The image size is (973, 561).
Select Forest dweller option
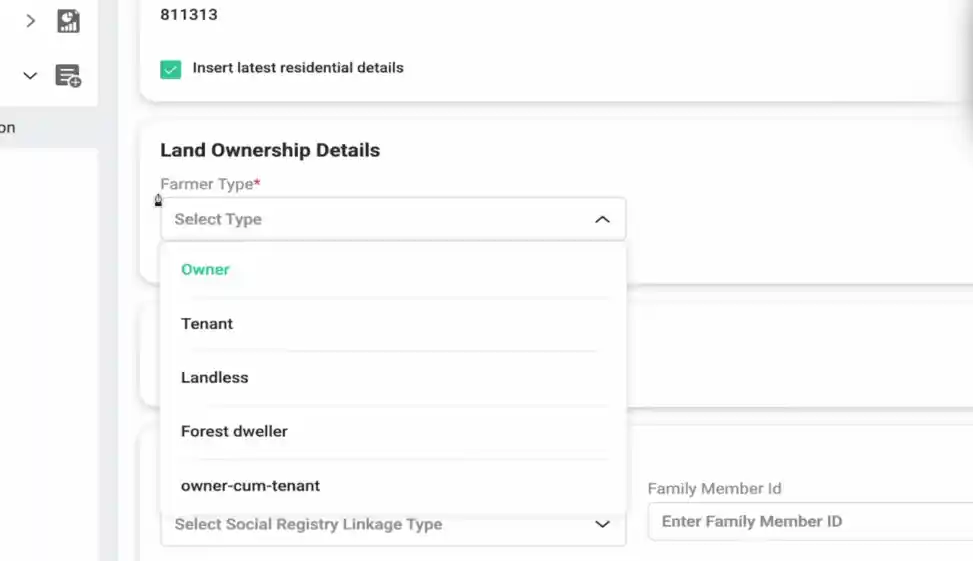pyautogui.click(x=234, y=431)
